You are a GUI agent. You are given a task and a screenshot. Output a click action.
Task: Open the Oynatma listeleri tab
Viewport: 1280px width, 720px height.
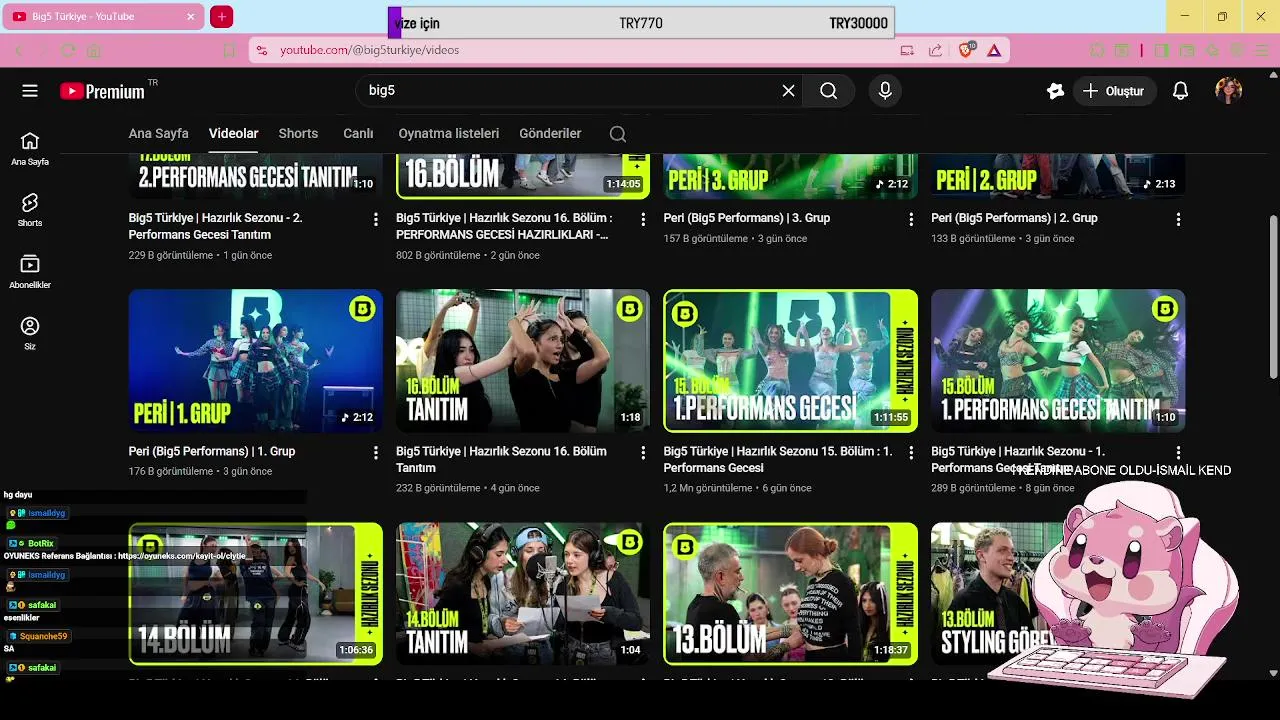[448, 134]
